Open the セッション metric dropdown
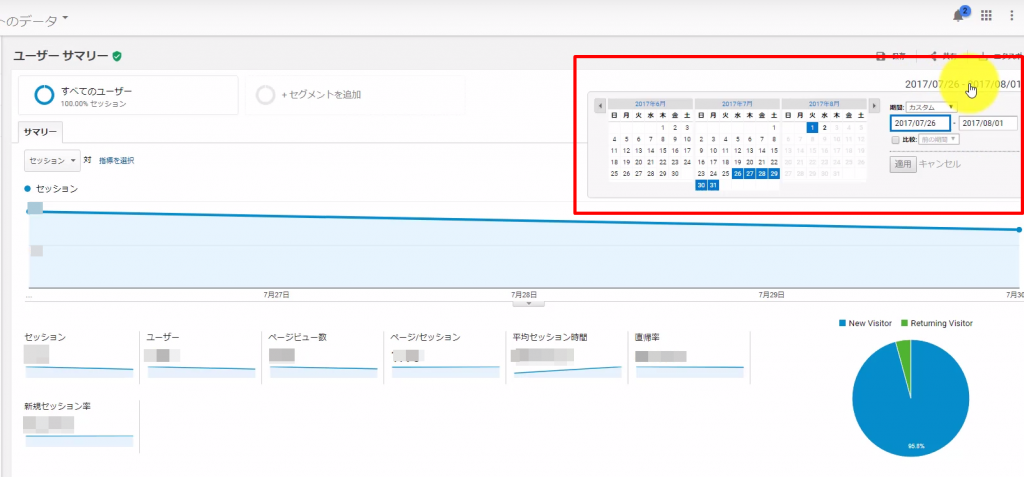The width and height of the screenshot is (1024, 477). (x=53, y=160)
